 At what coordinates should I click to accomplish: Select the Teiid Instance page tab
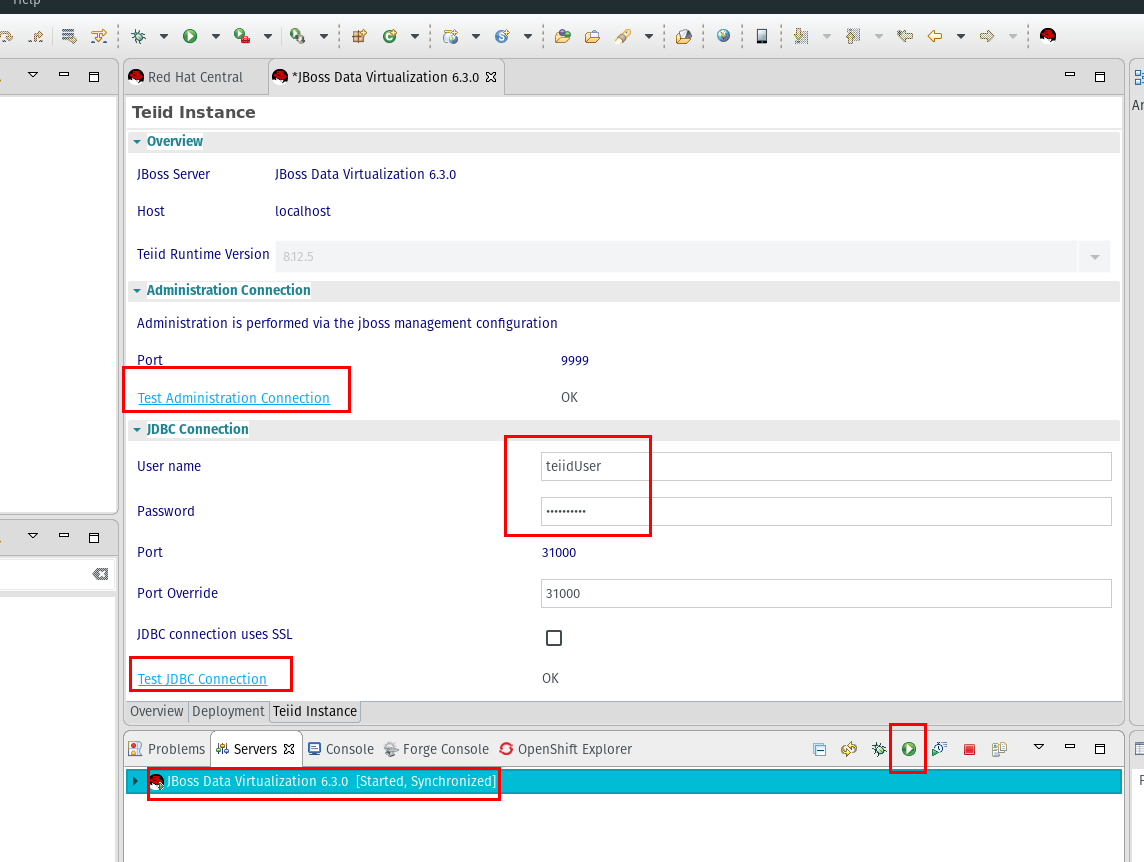pos(315,712)
